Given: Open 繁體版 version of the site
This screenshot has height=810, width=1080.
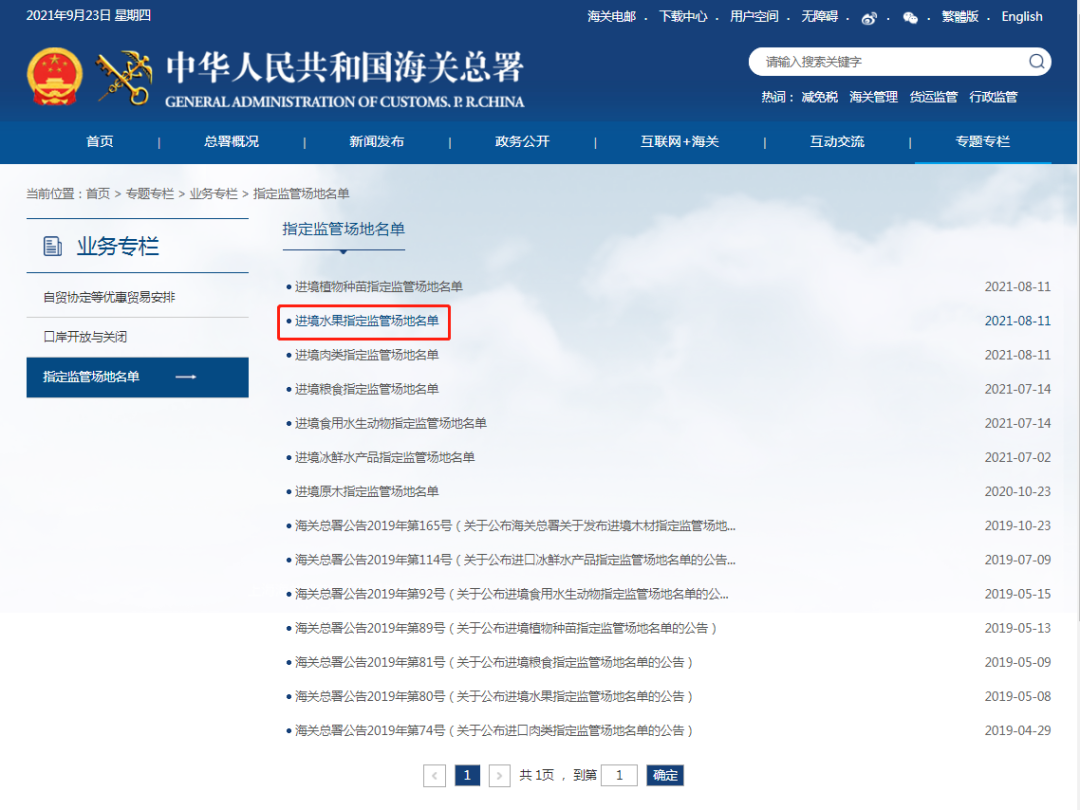Looking at the screenshot, I should (x=960, y=17).
